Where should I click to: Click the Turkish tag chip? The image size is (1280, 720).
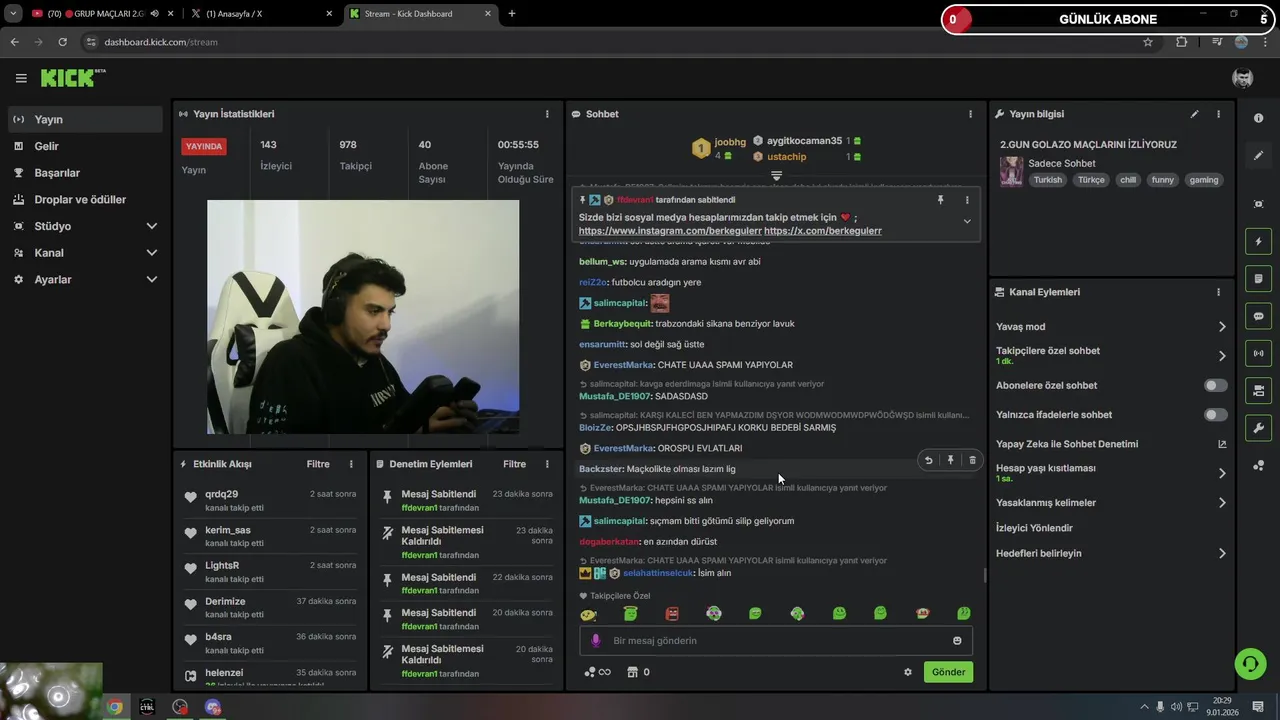pyautogui.click(x=1048, y=180)
